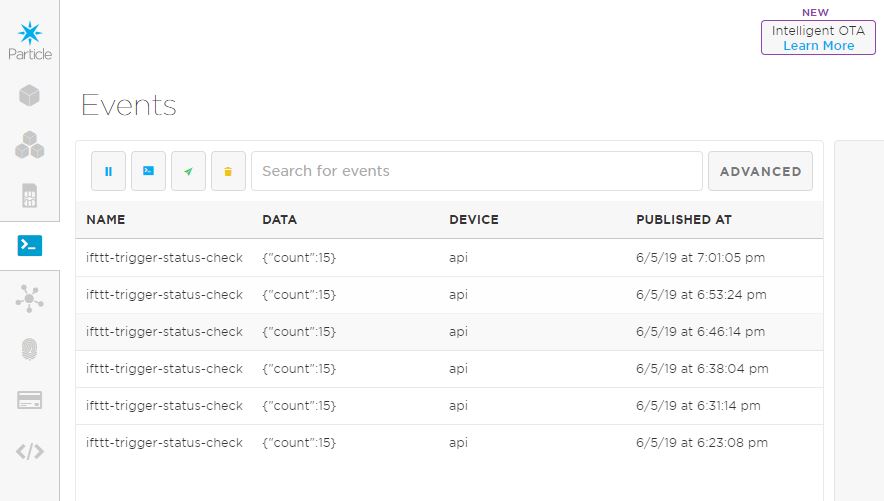The height and width of the screenshot is (501, 884).
Task: Open the Devices page cube icon
Action: point(29,96)
